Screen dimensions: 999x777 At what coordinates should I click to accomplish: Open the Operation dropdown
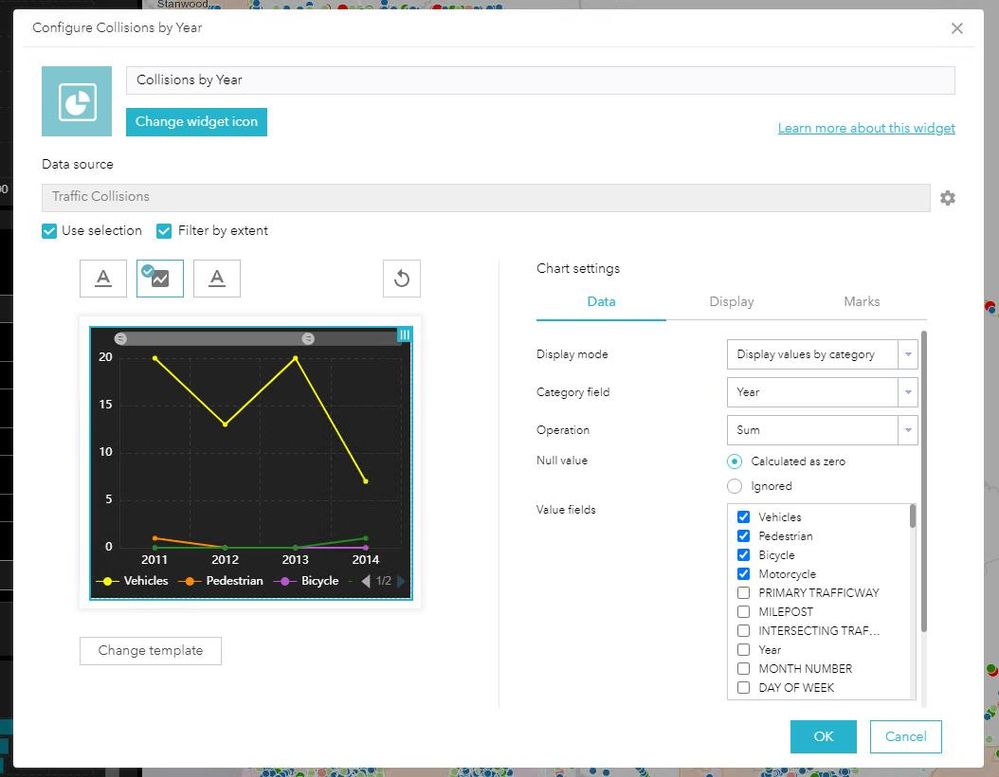822,430
